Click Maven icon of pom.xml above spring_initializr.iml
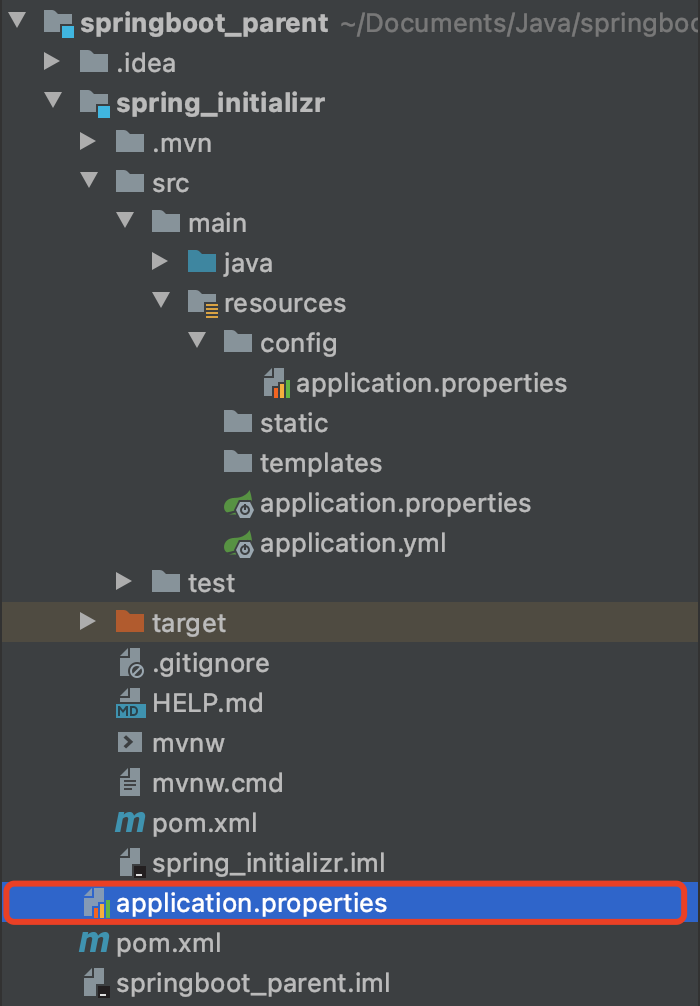The height and width of the screenshot is (1006, 700). point(130,823)
